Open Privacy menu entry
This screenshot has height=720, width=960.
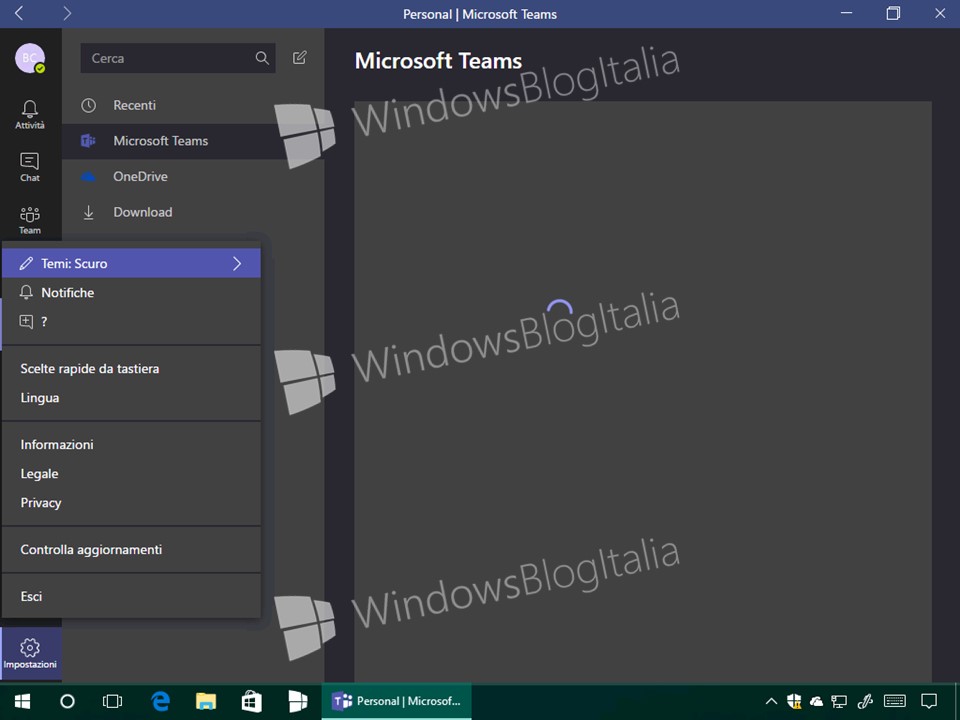click(131, 503)
